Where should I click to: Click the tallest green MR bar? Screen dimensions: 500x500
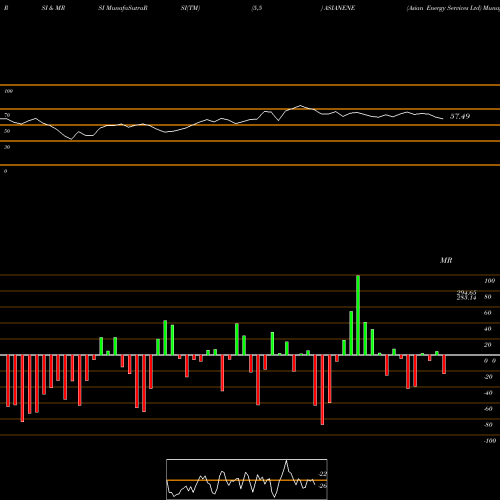click(358, 315)
